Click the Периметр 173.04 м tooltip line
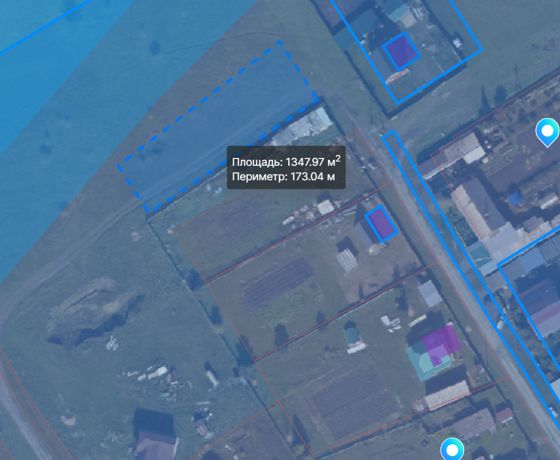560x460 pixels. (x=284, y=176)
